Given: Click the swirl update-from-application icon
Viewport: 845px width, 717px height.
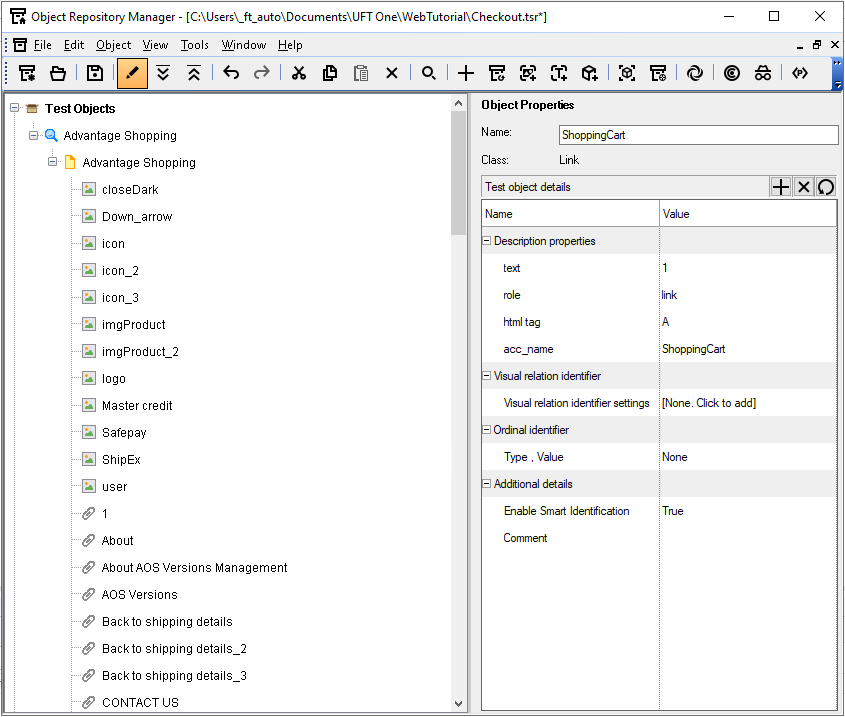Looking at the screenshot, I should tap(695, 73).
